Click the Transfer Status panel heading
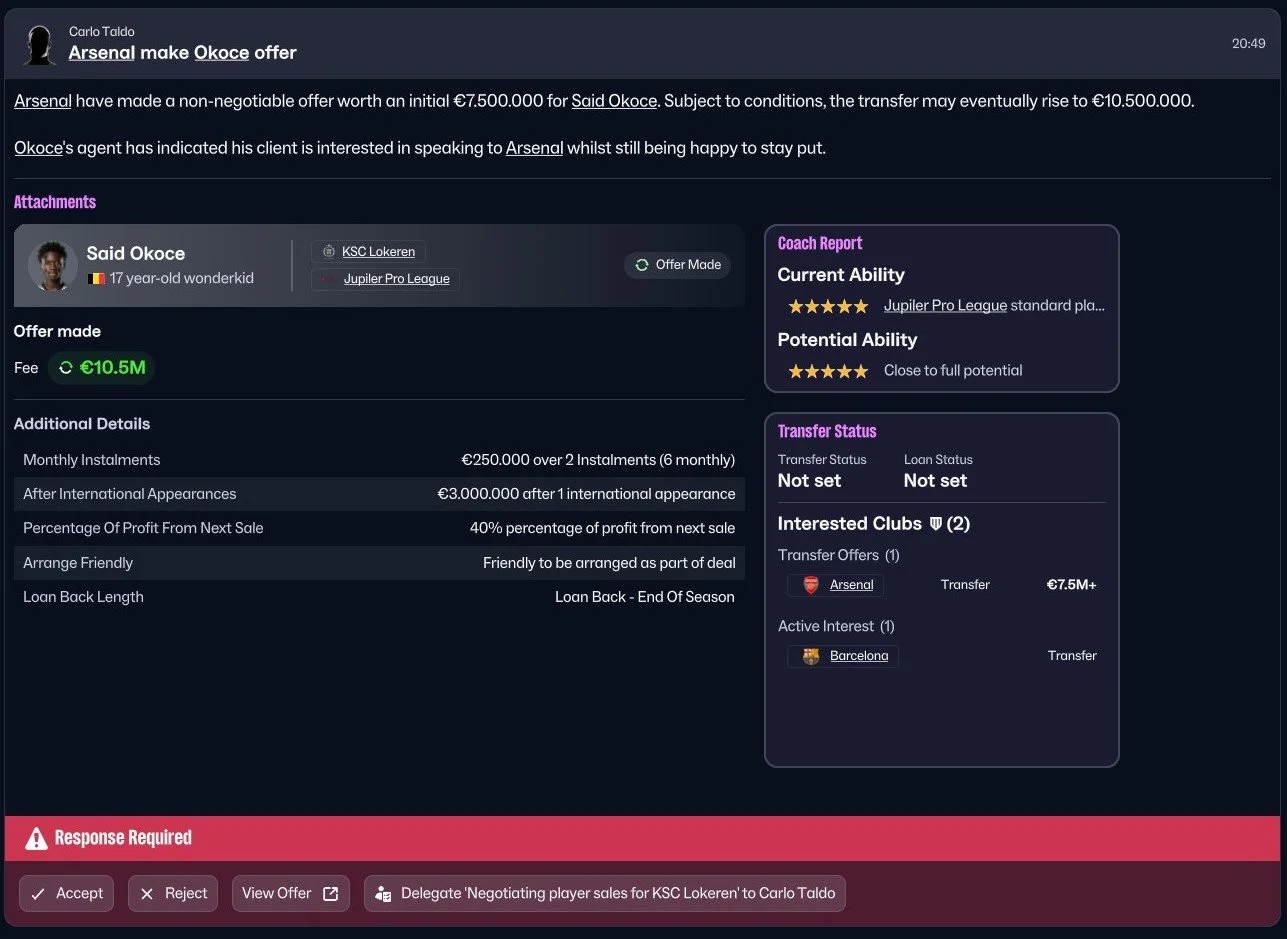 coord(827,431)
